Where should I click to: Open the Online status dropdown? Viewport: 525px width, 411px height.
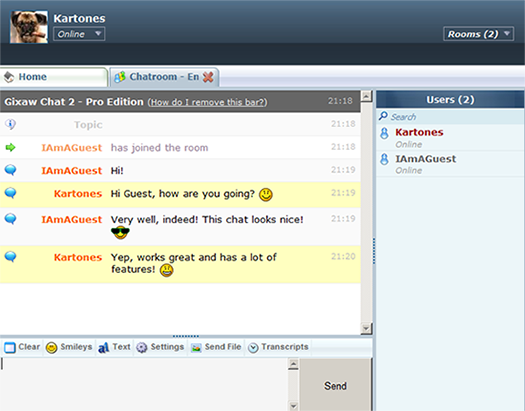(x=79, y=34)
